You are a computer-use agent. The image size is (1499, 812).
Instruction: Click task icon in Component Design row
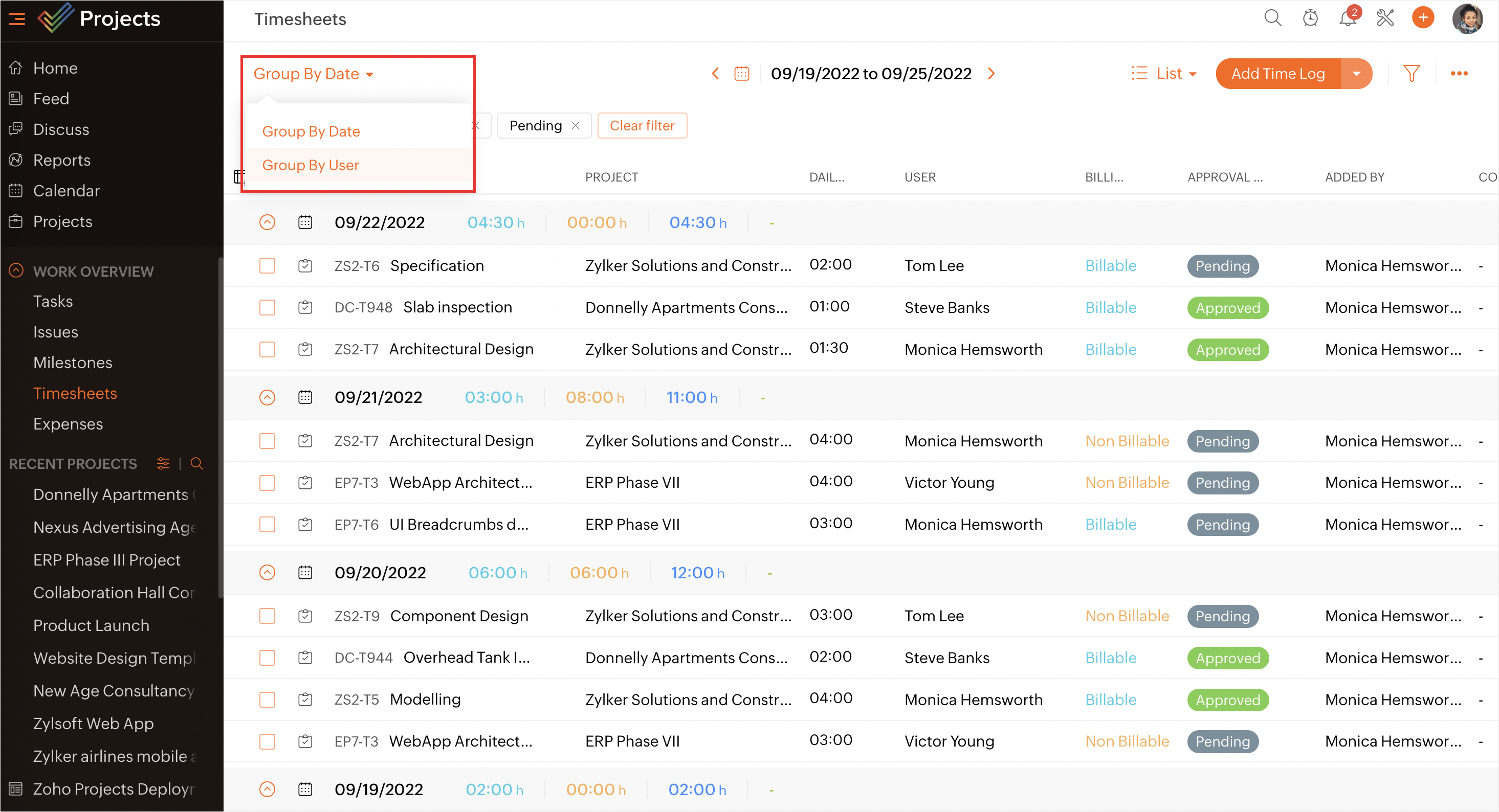pyautogui.click(x=305, y=616)
